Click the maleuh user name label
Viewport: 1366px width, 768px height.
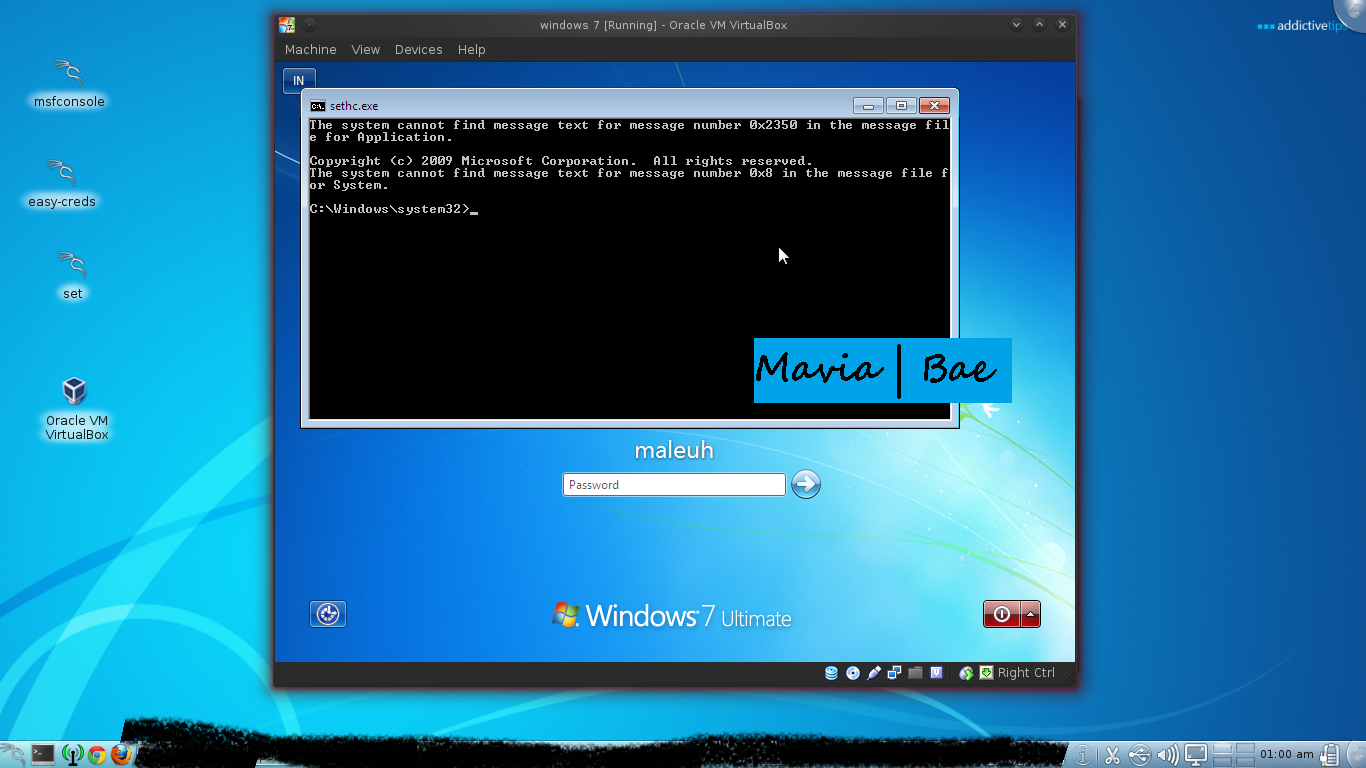point(674,450)
